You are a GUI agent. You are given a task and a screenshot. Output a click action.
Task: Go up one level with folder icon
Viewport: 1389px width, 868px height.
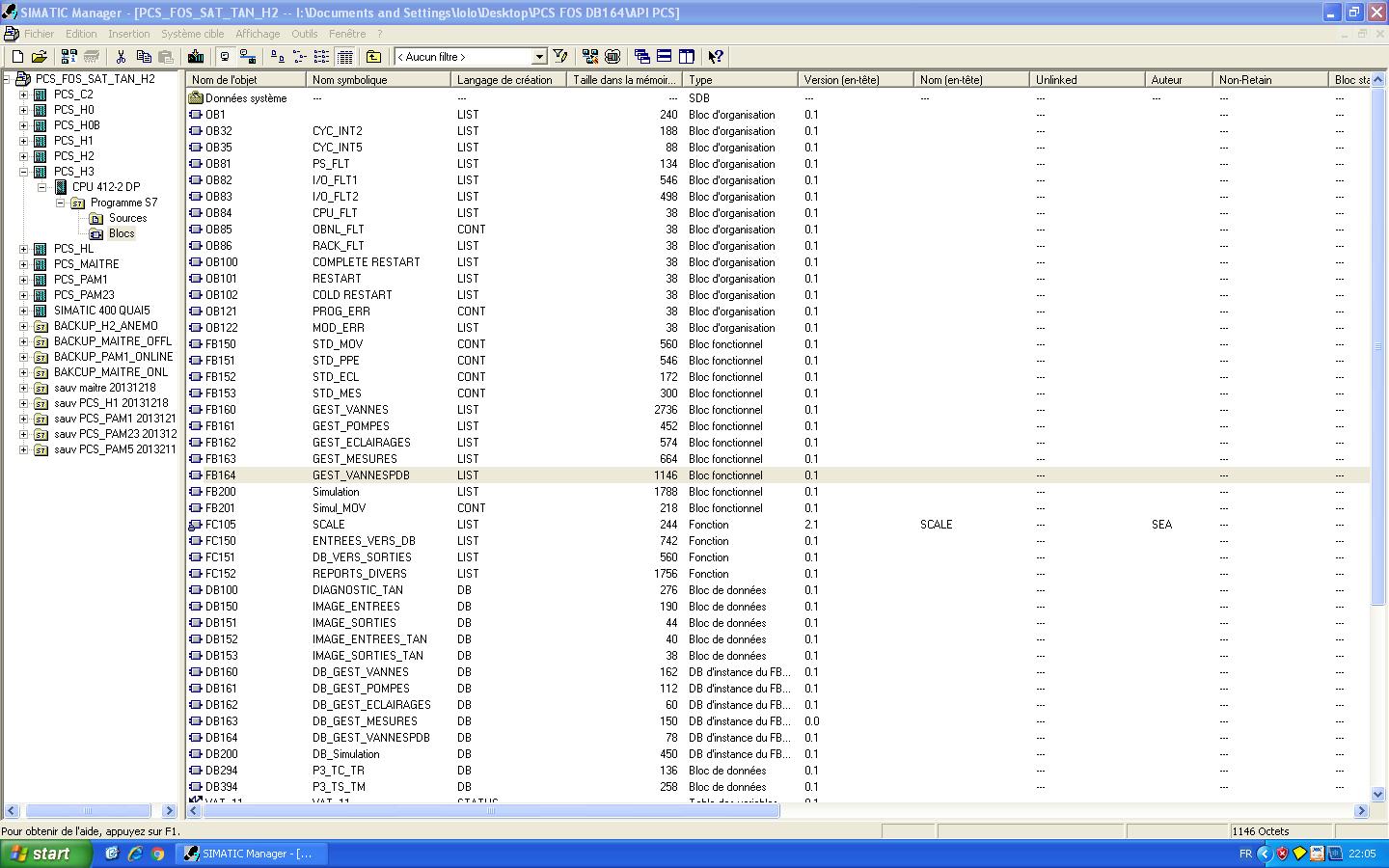point(373,57)
